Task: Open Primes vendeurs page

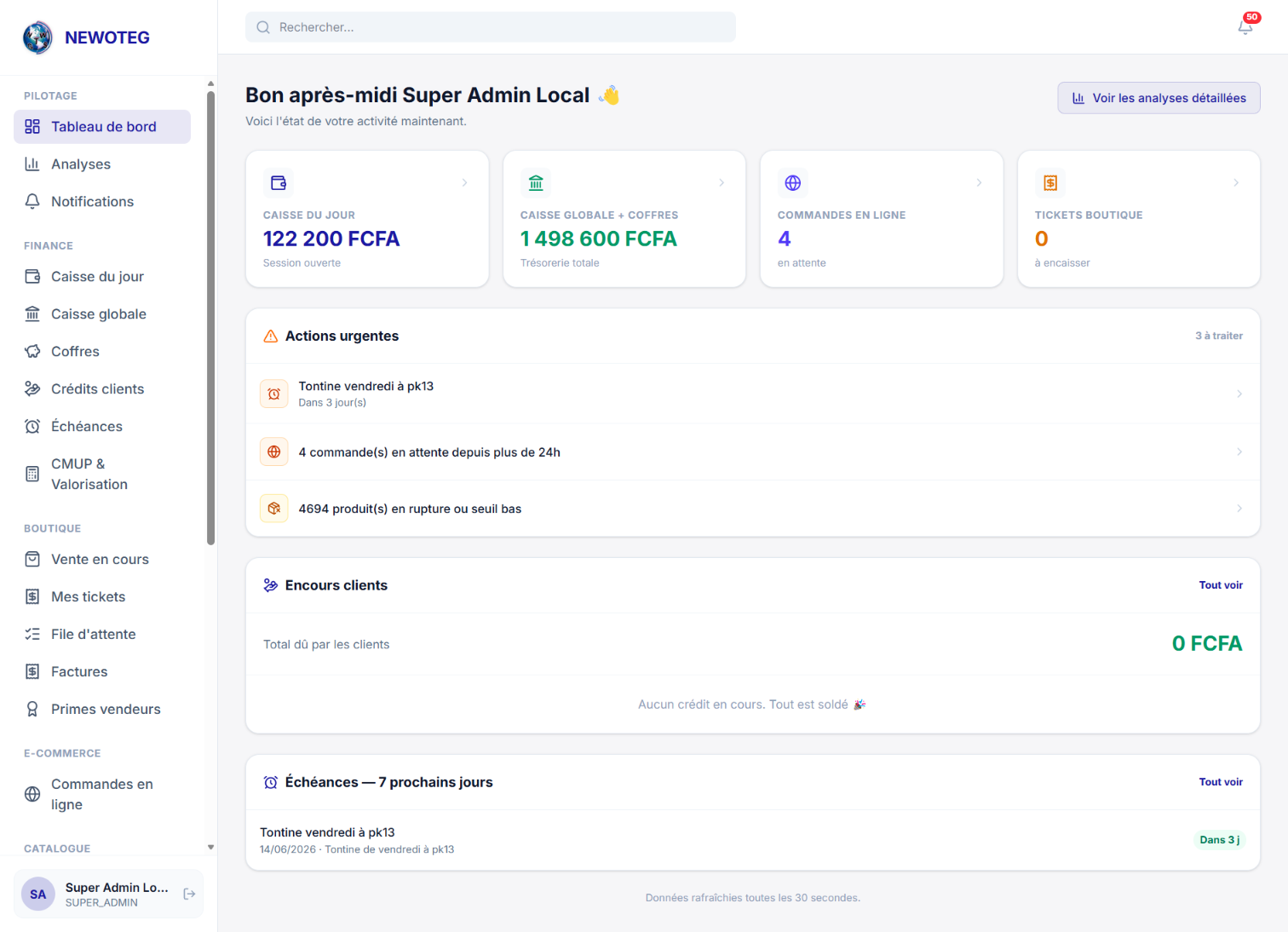Action: (x=102, y=710)
